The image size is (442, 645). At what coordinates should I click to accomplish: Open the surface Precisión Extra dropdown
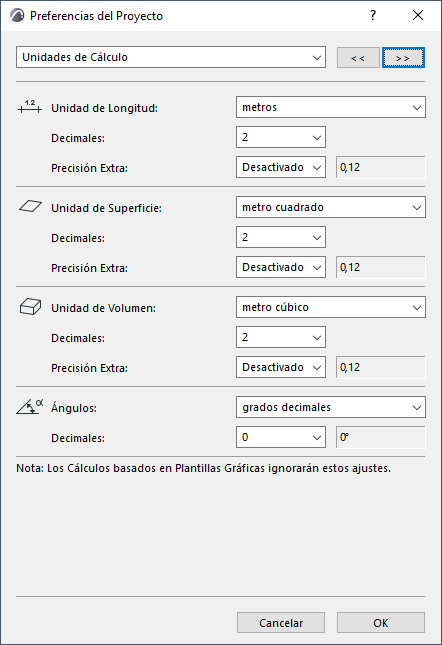point(281,267)
